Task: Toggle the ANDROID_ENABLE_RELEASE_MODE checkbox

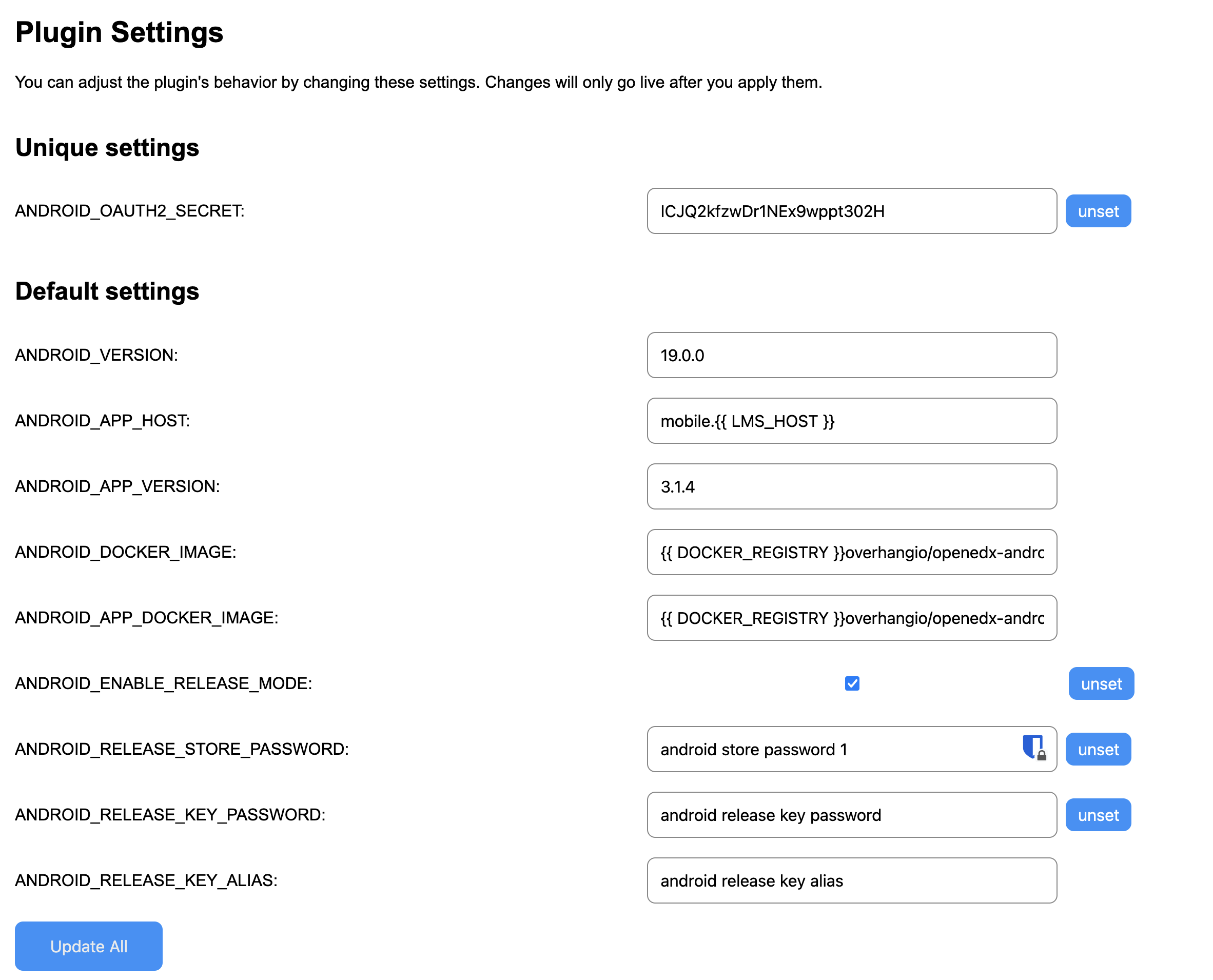Action: tap(852, 683)
